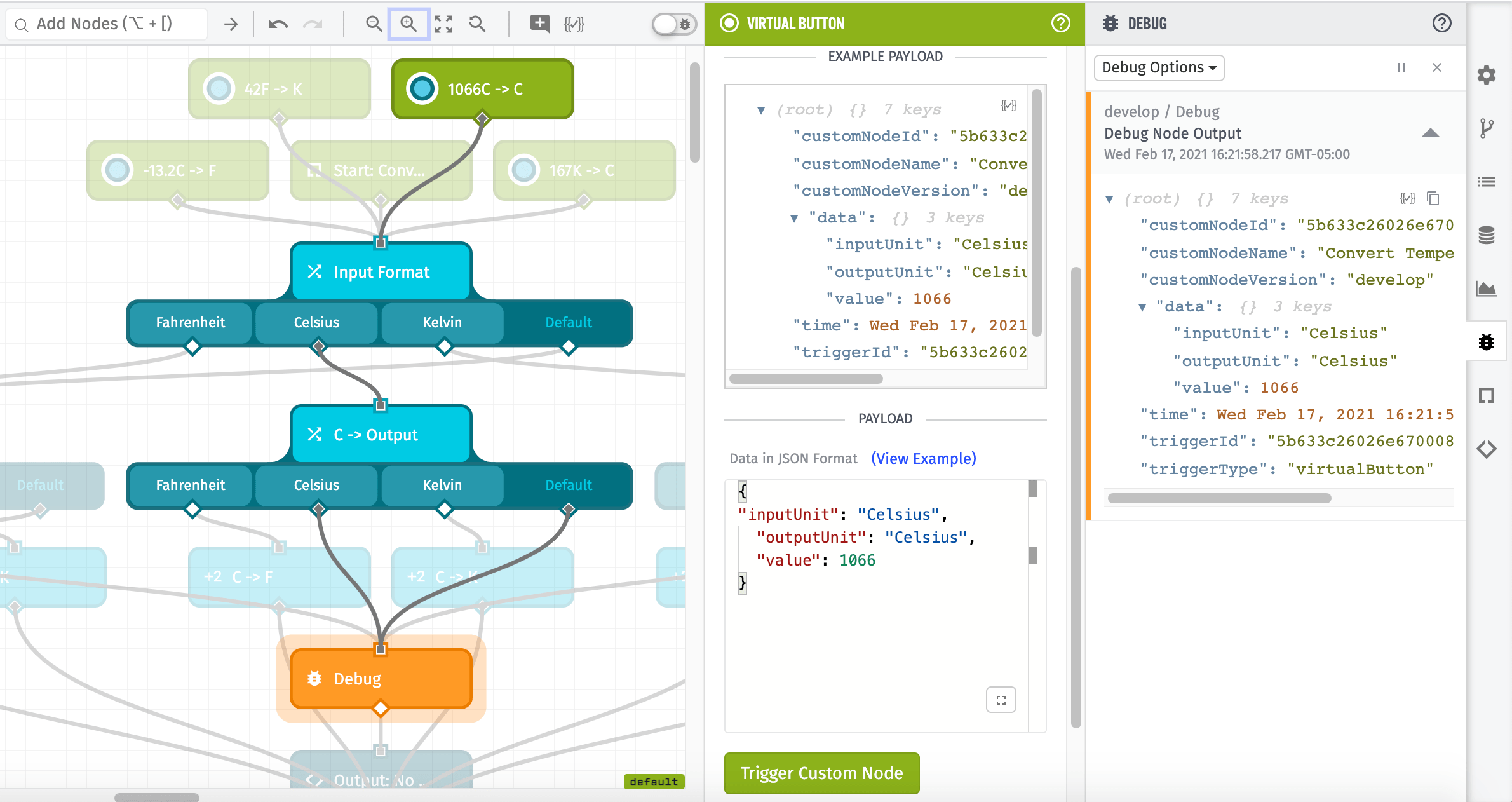This screenshot has height=802, width=1512.
Task: Collapse data object in debug output tree
Action: coord(1142,308)
